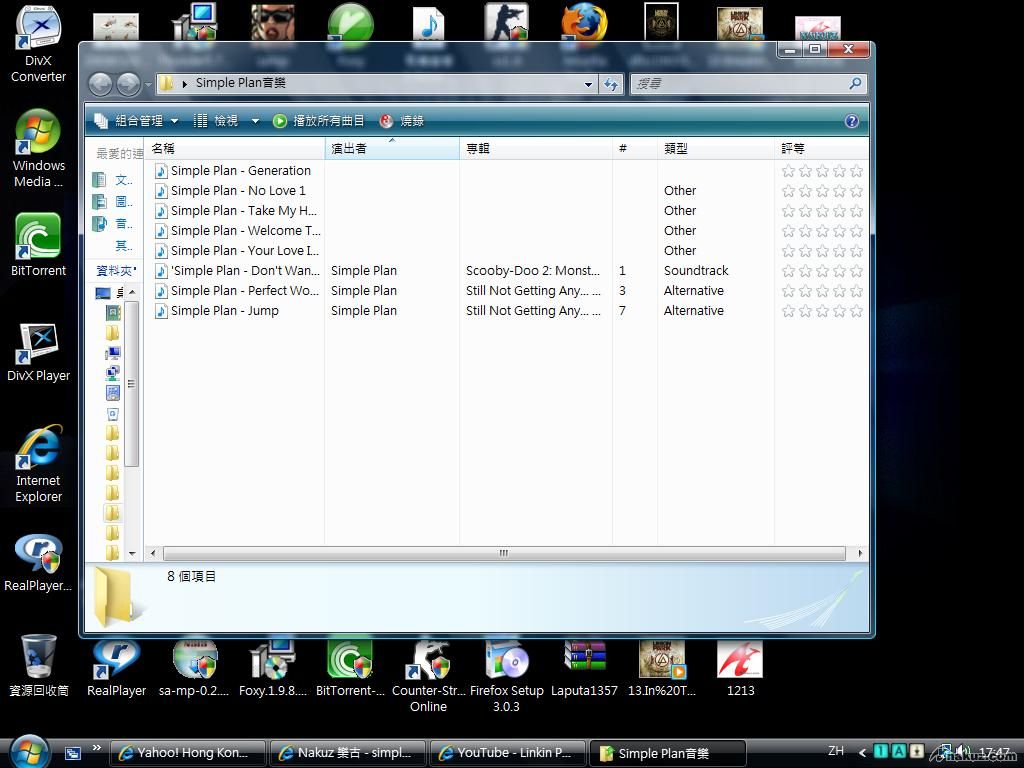Select the Firefox icon on top desktop row

(x=584, y=24)
